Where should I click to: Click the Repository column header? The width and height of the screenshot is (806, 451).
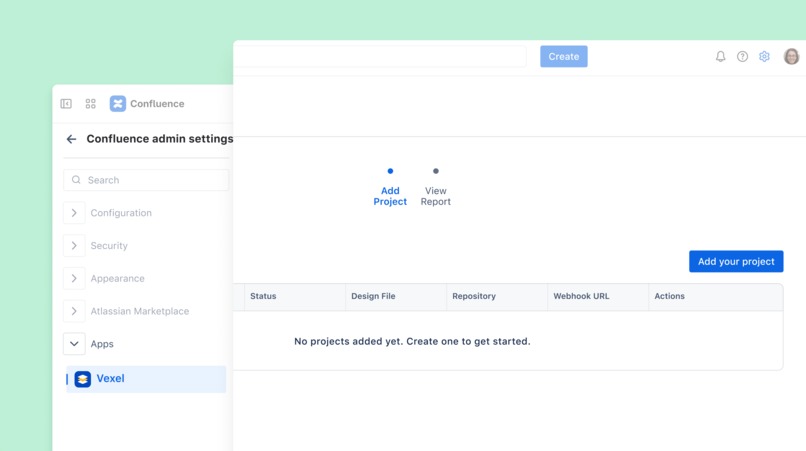pos(497,296)
